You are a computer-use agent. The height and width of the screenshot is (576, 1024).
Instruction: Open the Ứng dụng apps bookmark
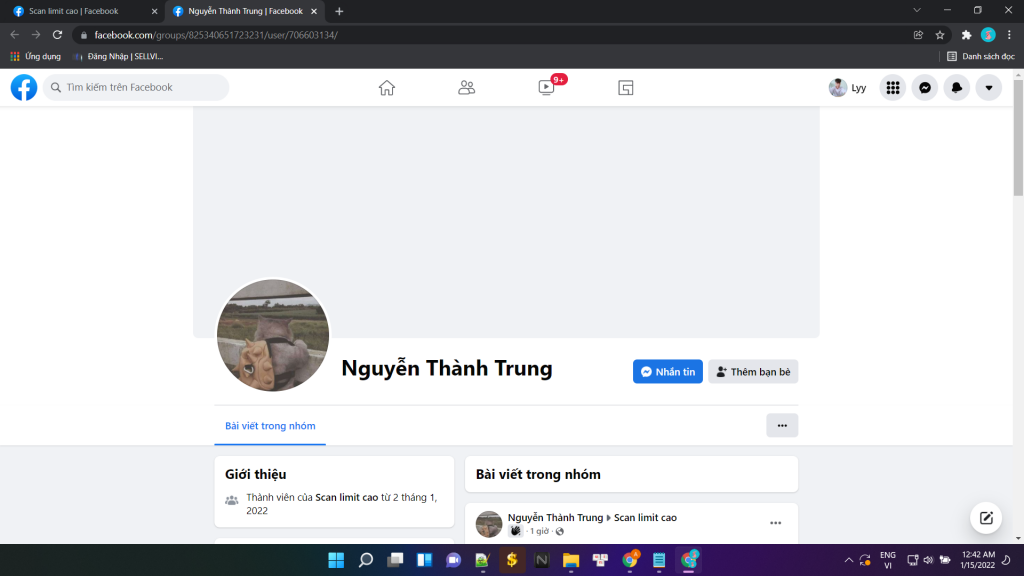36,57
